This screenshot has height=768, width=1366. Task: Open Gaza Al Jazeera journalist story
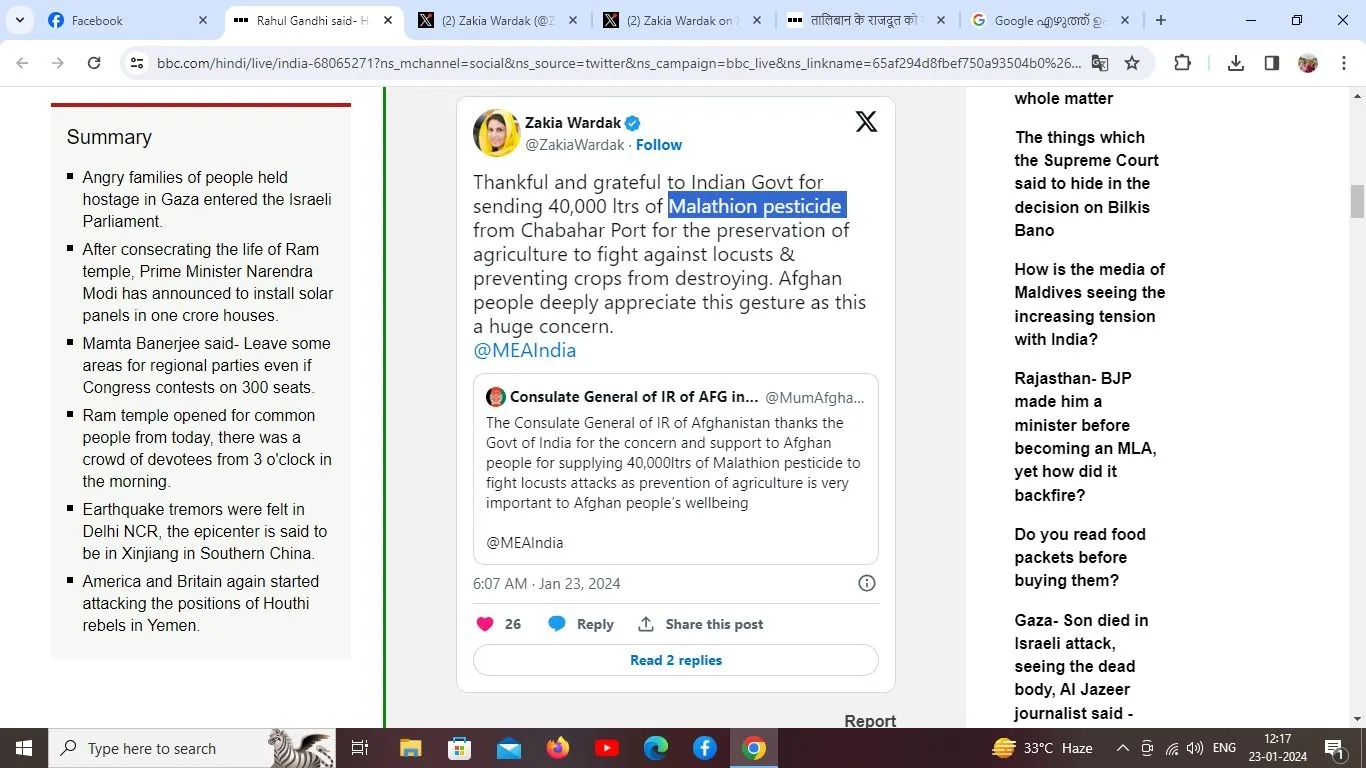pos(1081,667)
